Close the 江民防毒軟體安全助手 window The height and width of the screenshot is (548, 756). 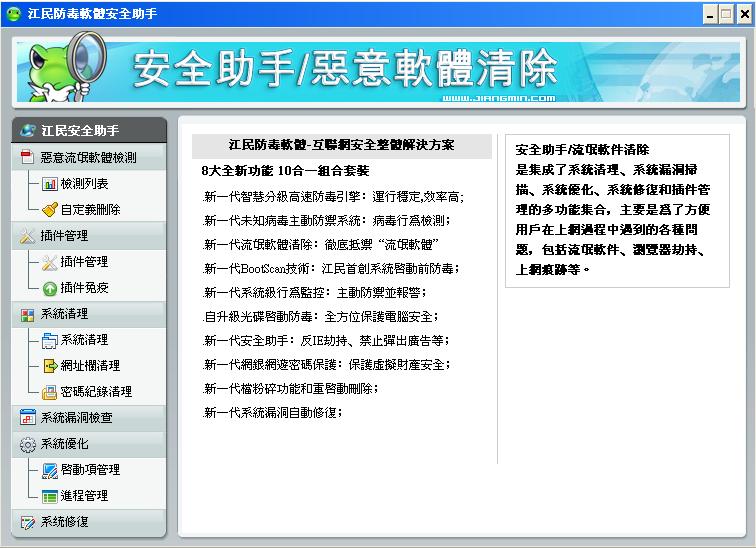[x=744, y=14]
